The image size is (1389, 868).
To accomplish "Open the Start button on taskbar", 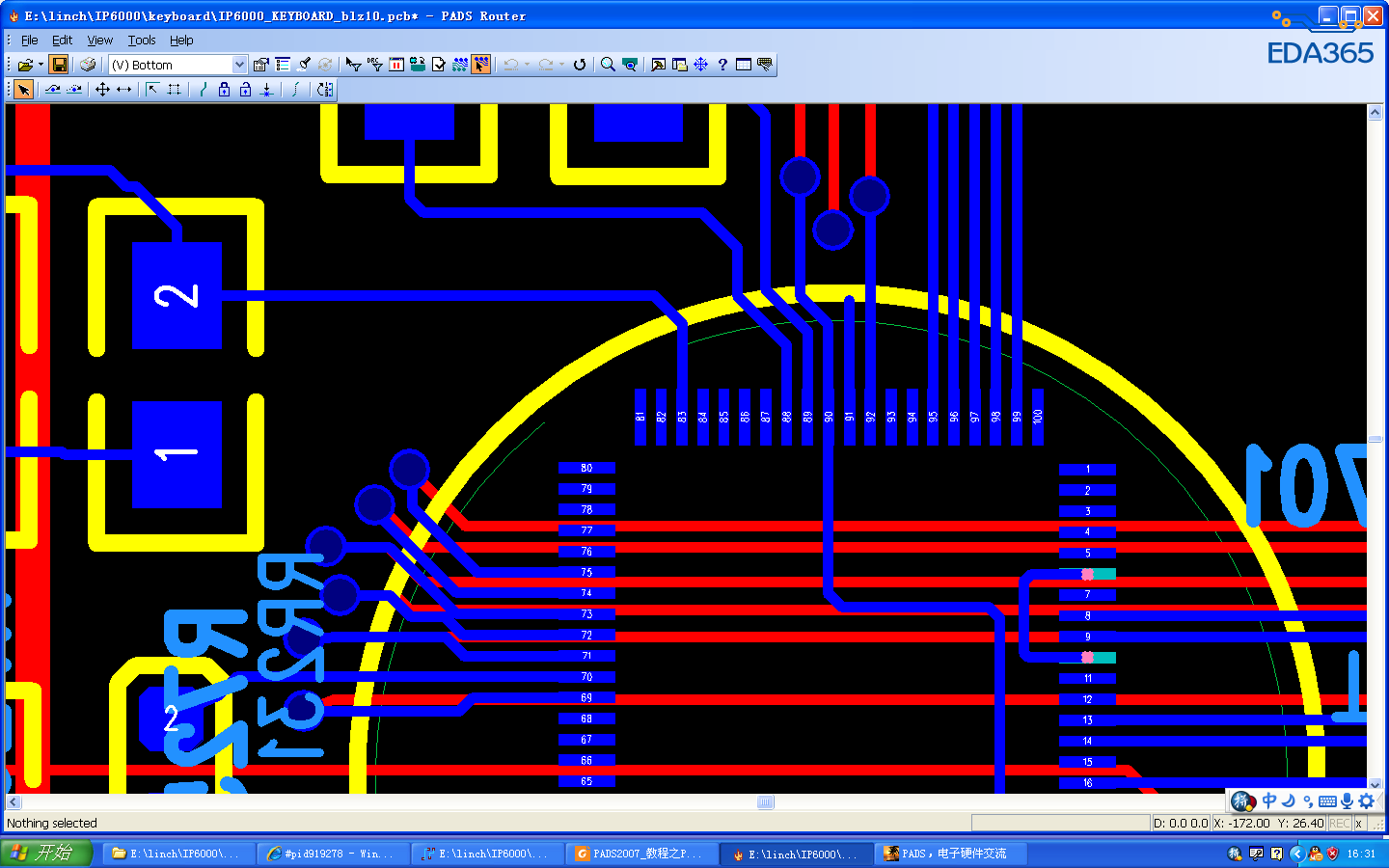I will [x=46, y=854].
